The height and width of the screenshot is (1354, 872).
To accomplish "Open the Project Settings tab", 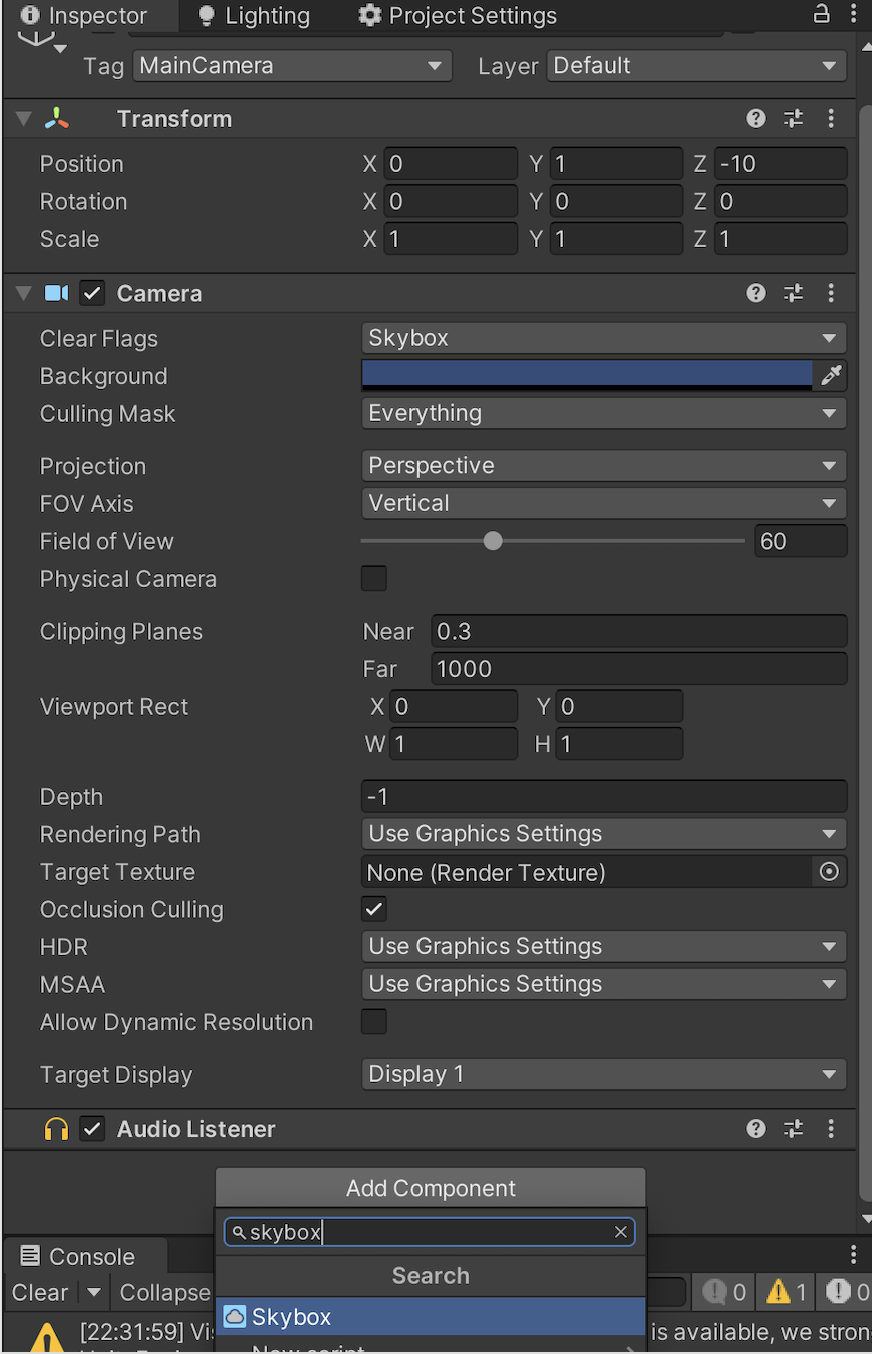I will click(458, 16).
